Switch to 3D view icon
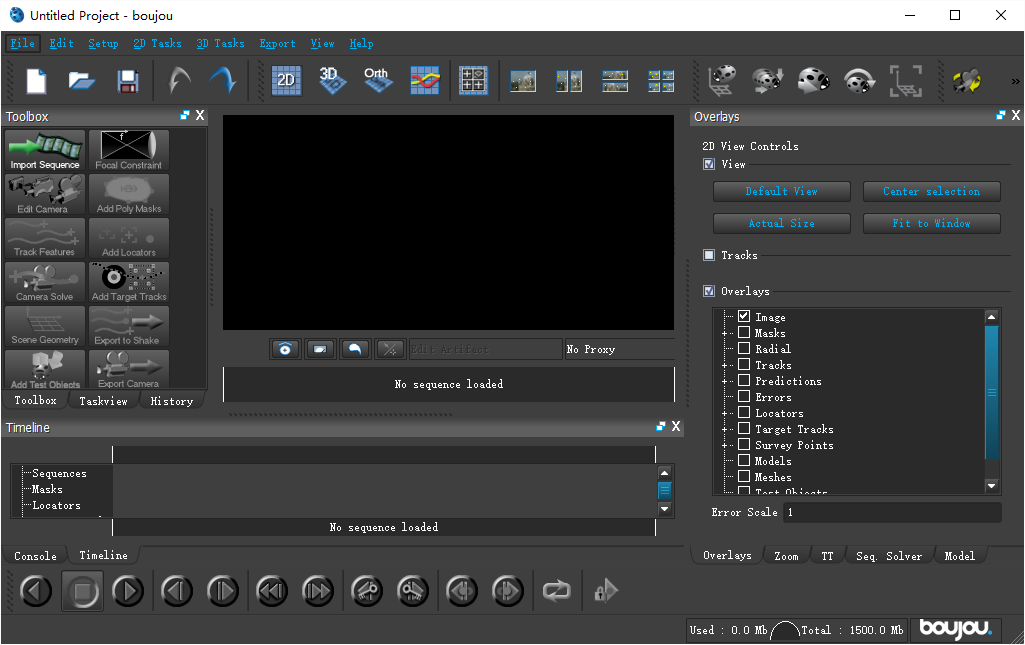Image resolution: width=1025 pixels, height=645 pixels. tap(332, 81)
